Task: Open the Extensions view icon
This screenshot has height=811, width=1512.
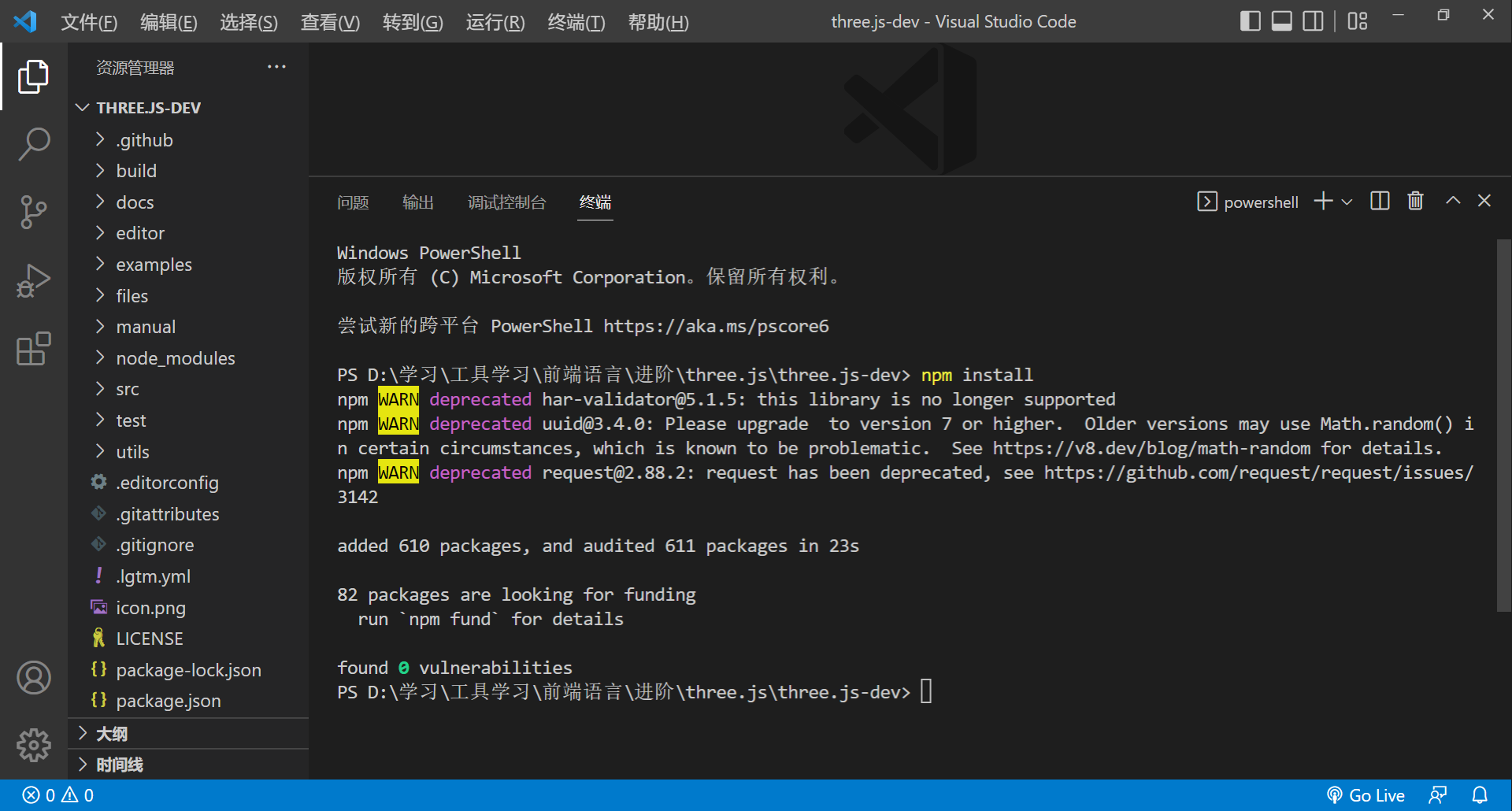Action: pyautogui.click(x=33, y=348)
